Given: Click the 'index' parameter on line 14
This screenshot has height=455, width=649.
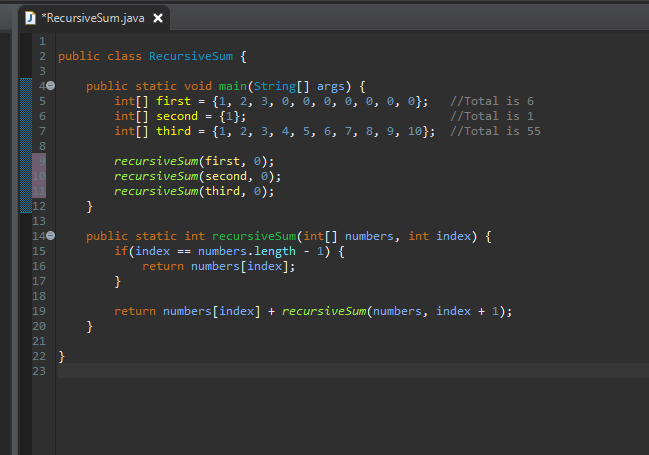Looking at the screenshot, I should [x=454, y=236].
